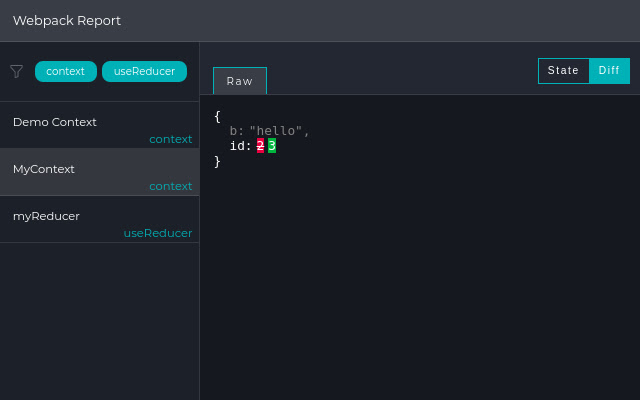This screenshot has width=640, height=400.
Task: Click the removed value 2 in red
Action: [260, 146]
